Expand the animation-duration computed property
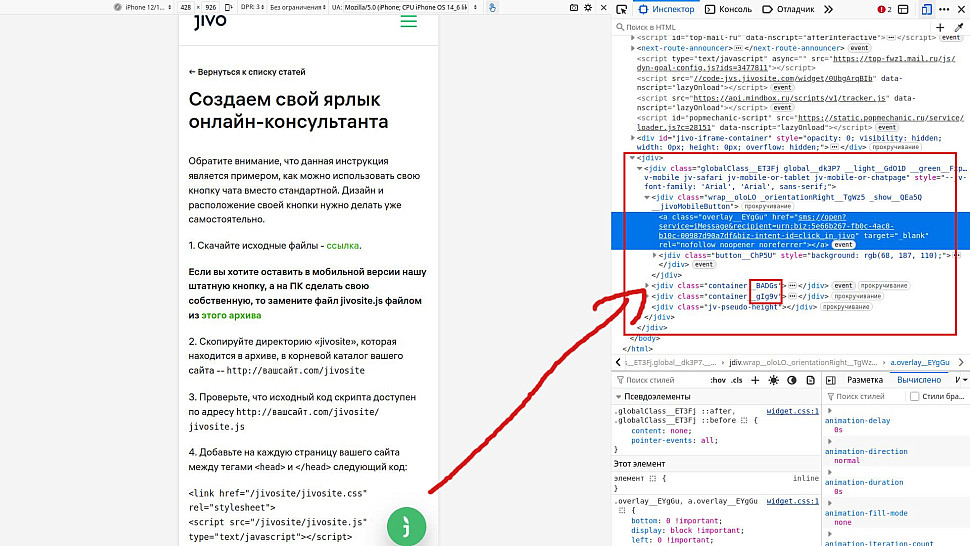The width and height of the screenshot is (970, 546). tap(830, 472)
